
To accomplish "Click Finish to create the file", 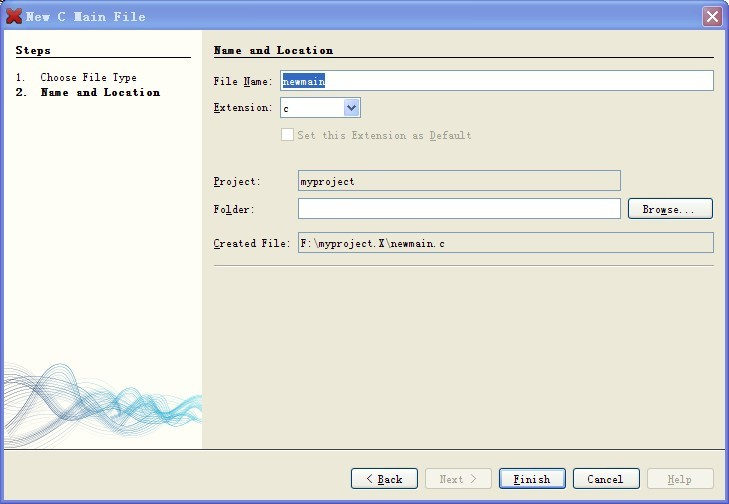I will [532, 478].
